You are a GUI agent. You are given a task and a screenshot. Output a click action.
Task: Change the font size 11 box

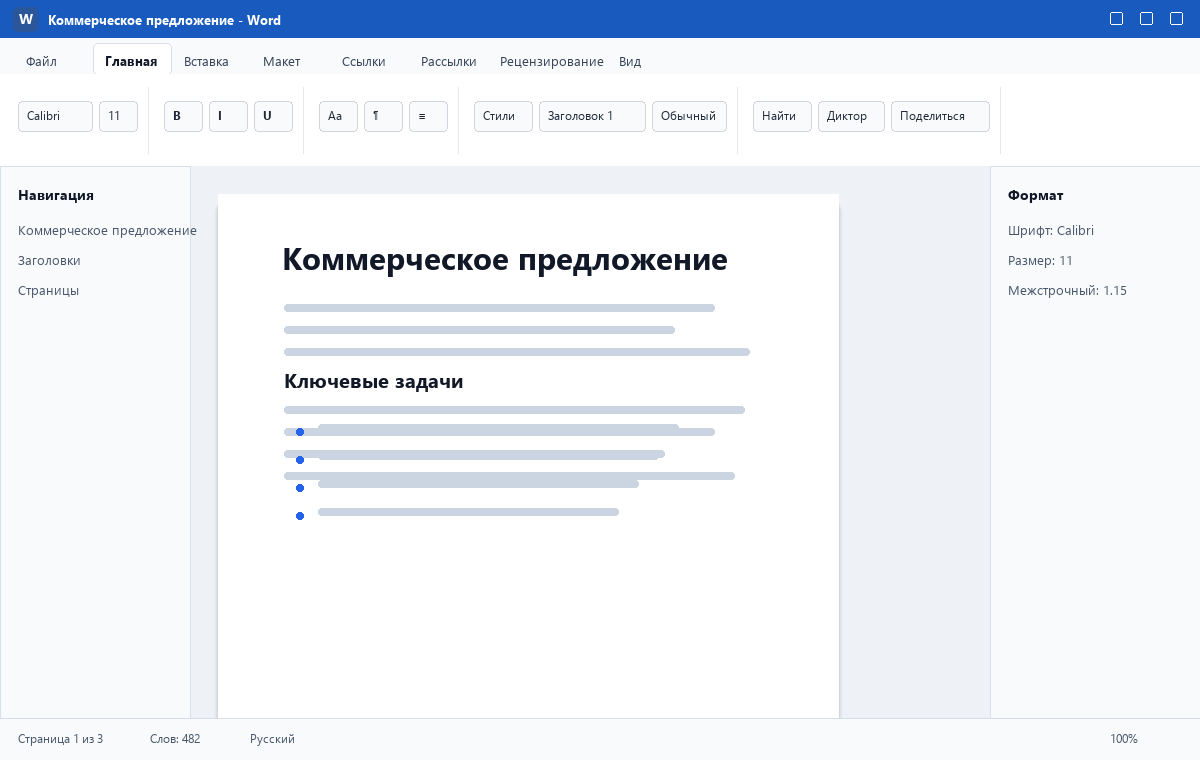(118, 116)
